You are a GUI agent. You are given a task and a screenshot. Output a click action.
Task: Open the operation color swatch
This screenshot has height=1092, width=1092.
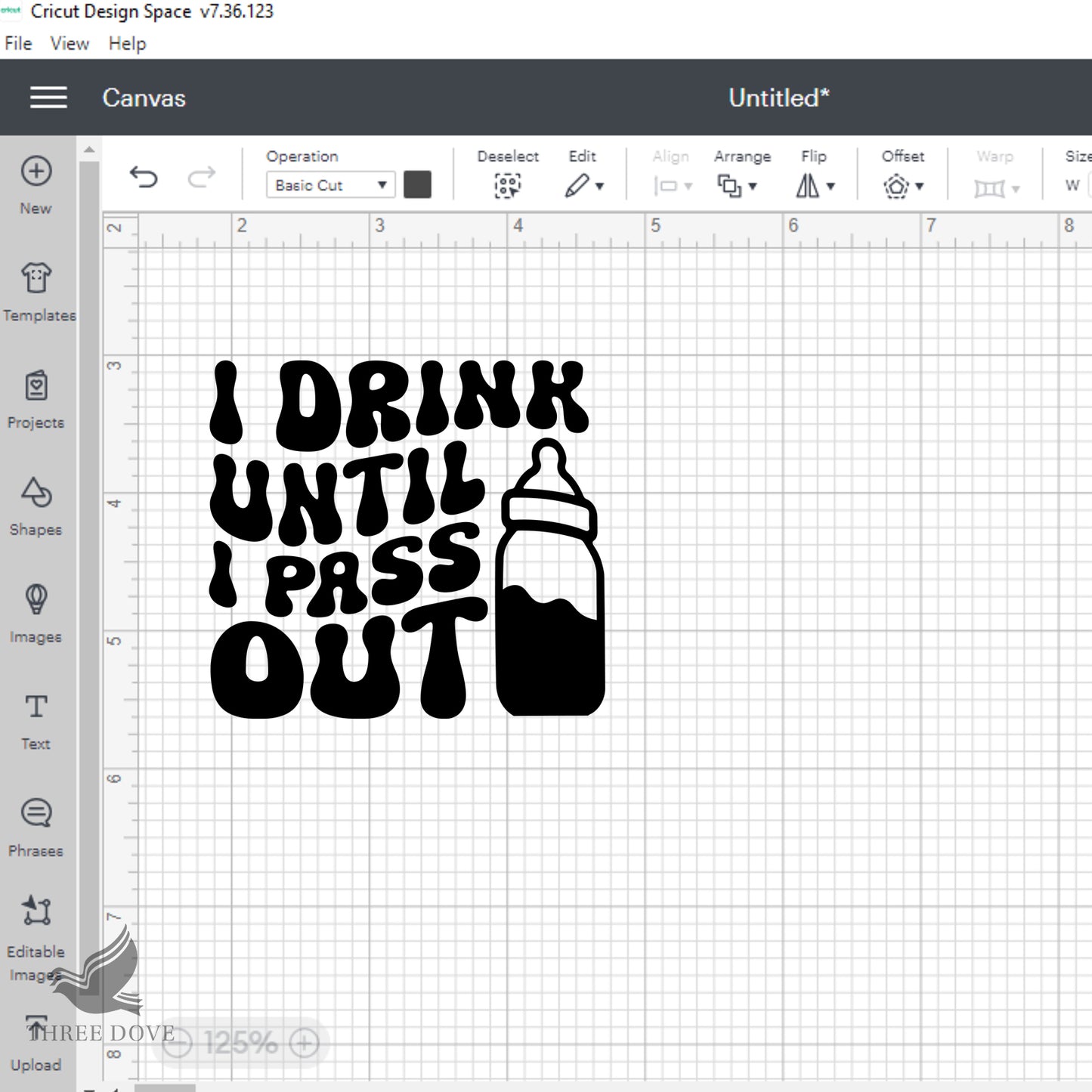[417, 185]
